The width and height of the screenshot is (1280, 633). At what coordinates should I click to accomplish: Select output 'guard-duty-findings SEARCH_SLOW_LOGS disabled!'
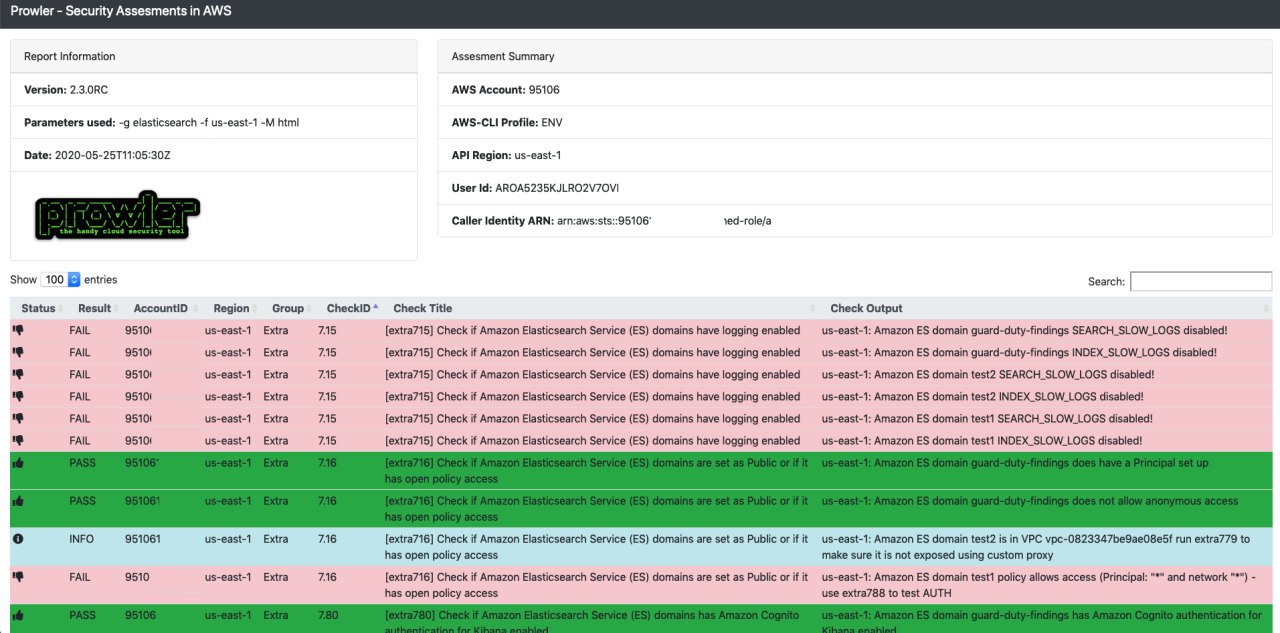point(1024,330)
